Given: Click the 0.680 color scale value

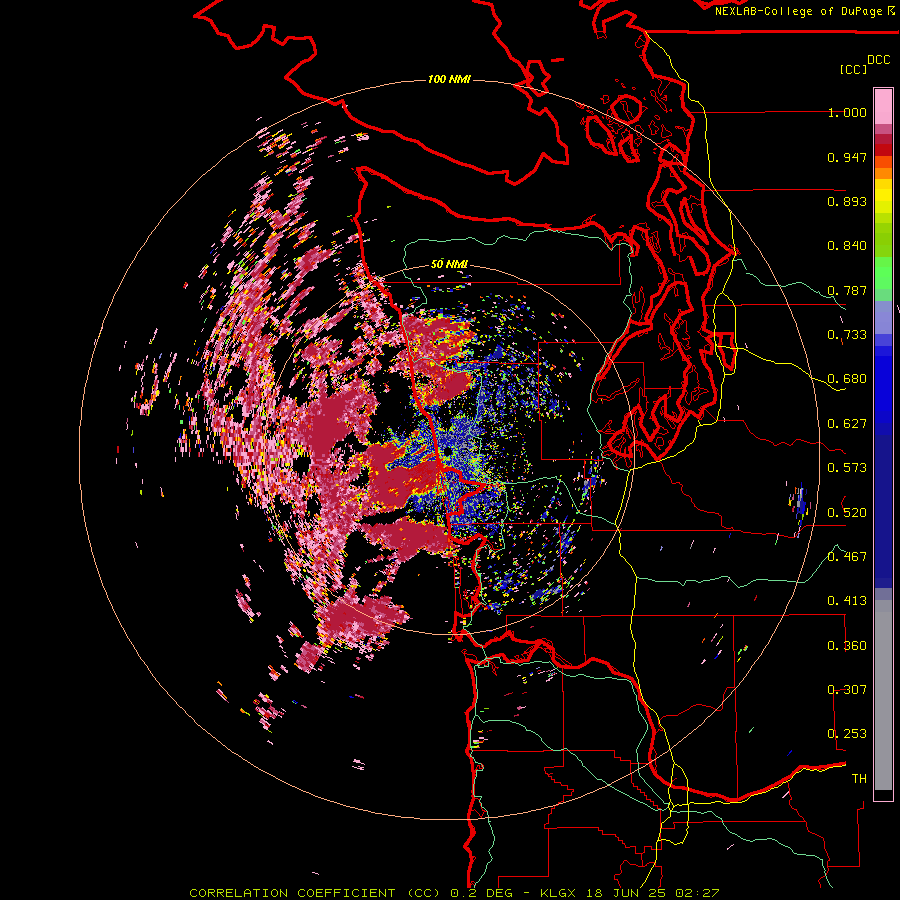Looking at the screenshot, I should pos(847,379).
